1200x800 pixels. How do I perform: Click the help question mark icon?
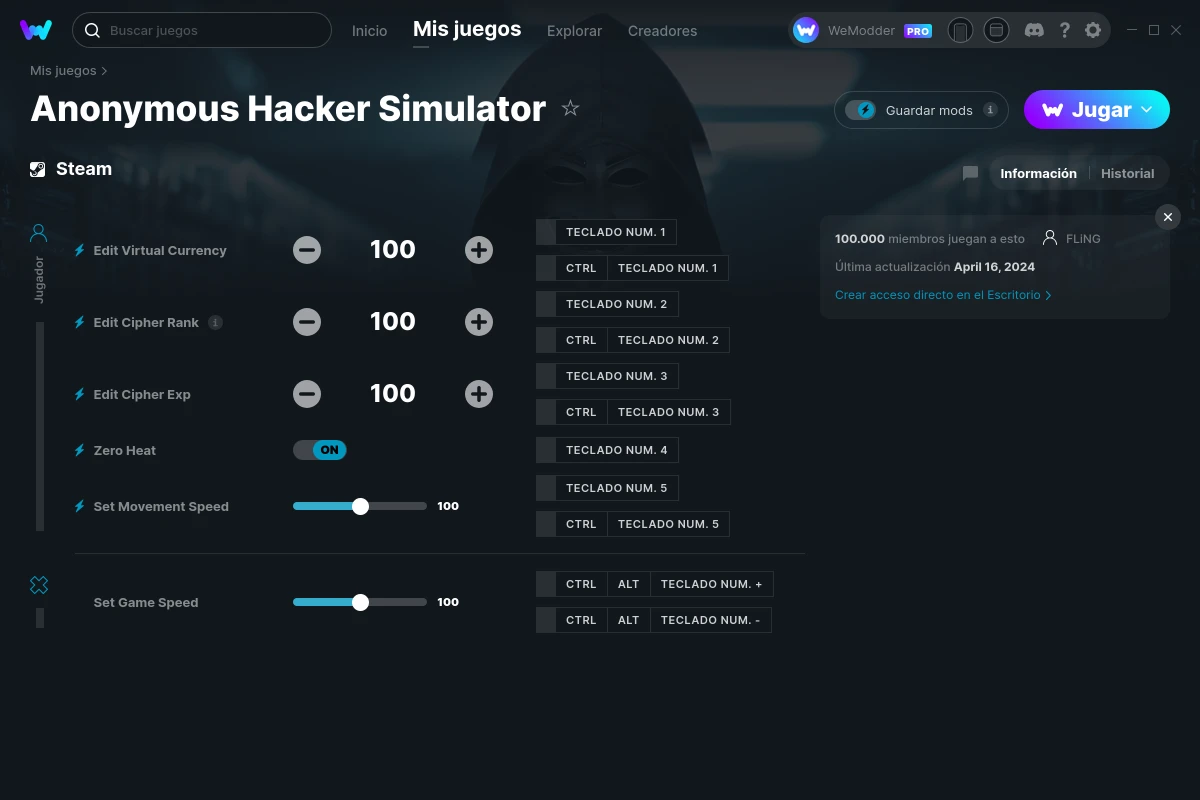click(1064, 30)
